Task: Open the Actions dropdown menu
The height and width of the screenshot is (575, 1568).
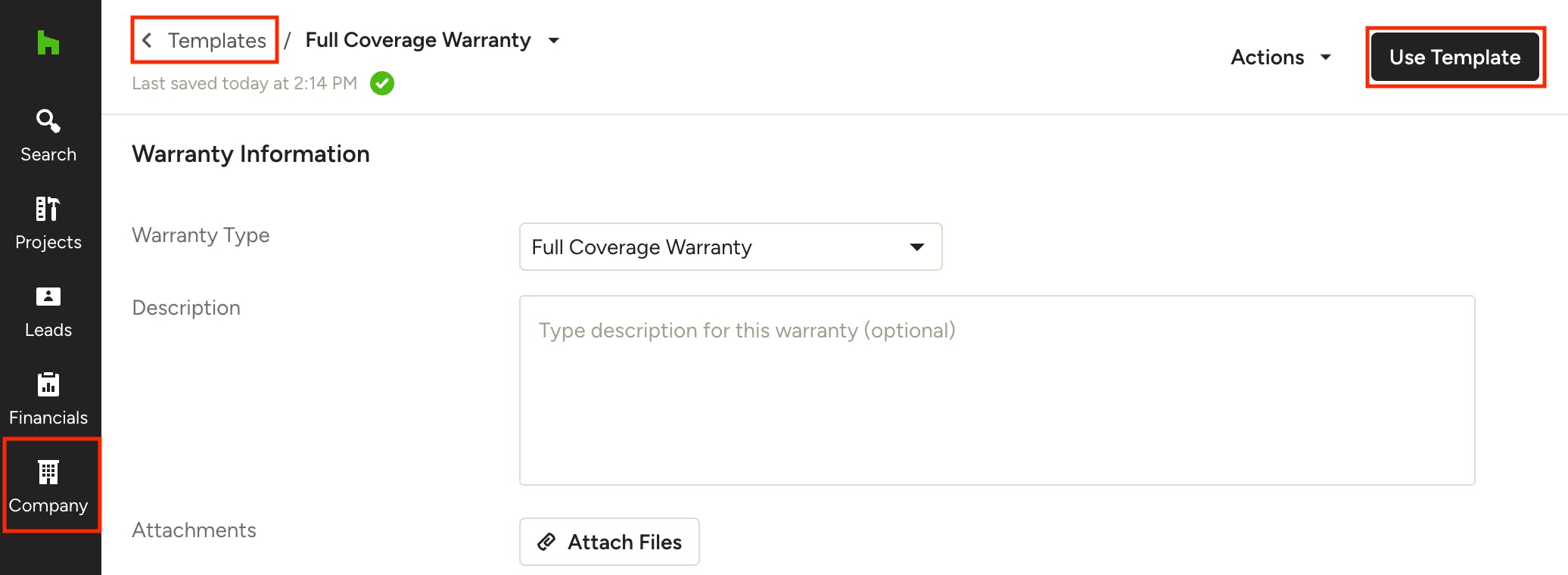Action: (x=1281, y=57)
